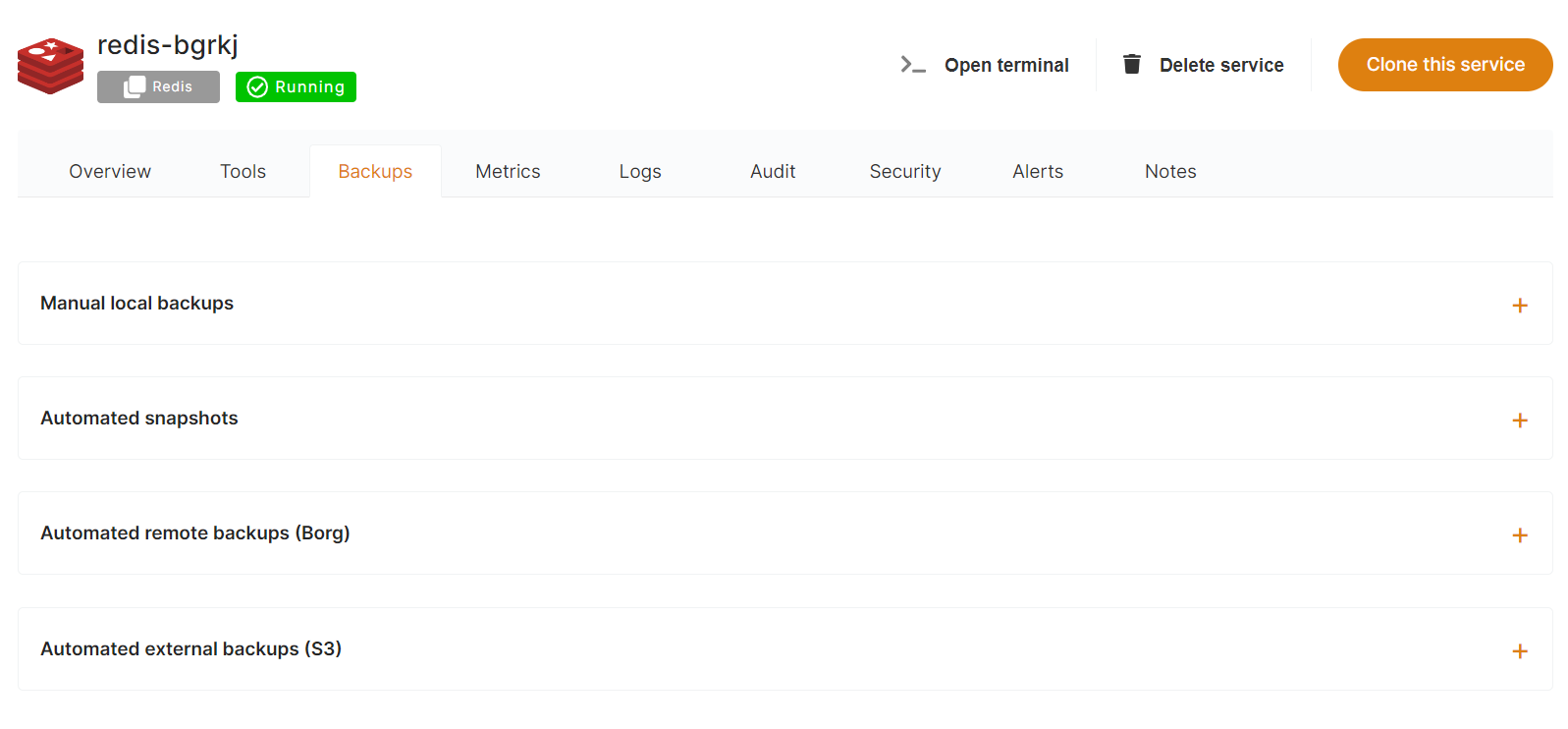Open the Alerts tab

(x=1038, y=171)
